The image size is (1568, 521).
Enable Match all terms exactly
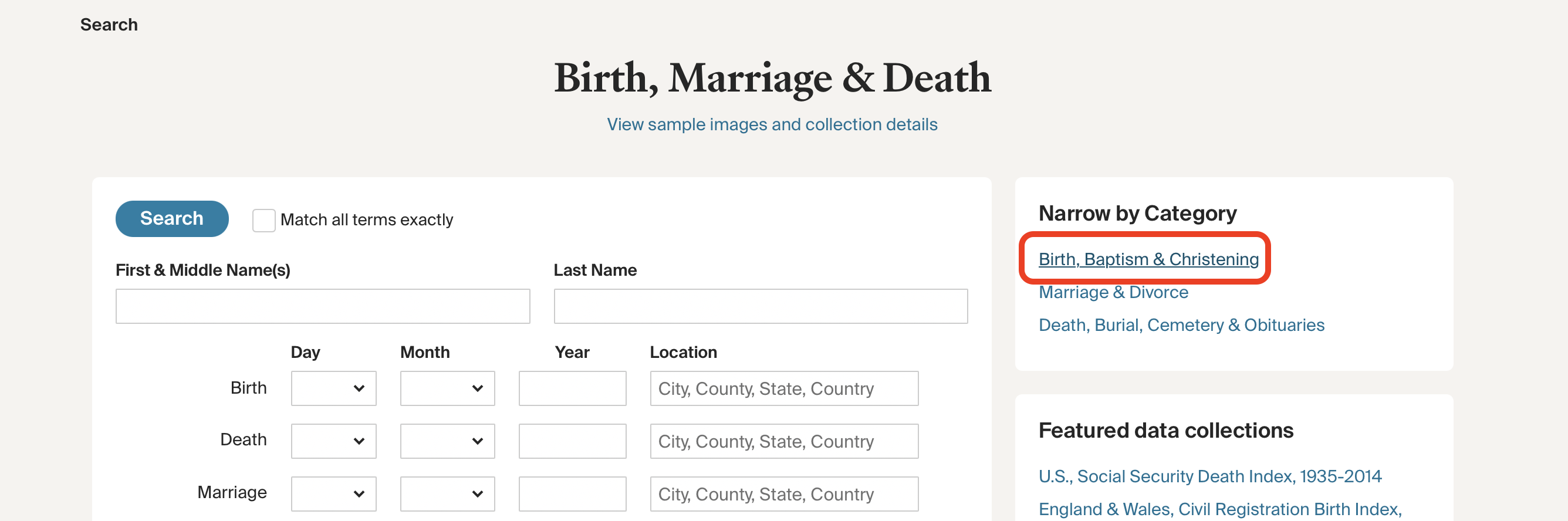point(263,221)
